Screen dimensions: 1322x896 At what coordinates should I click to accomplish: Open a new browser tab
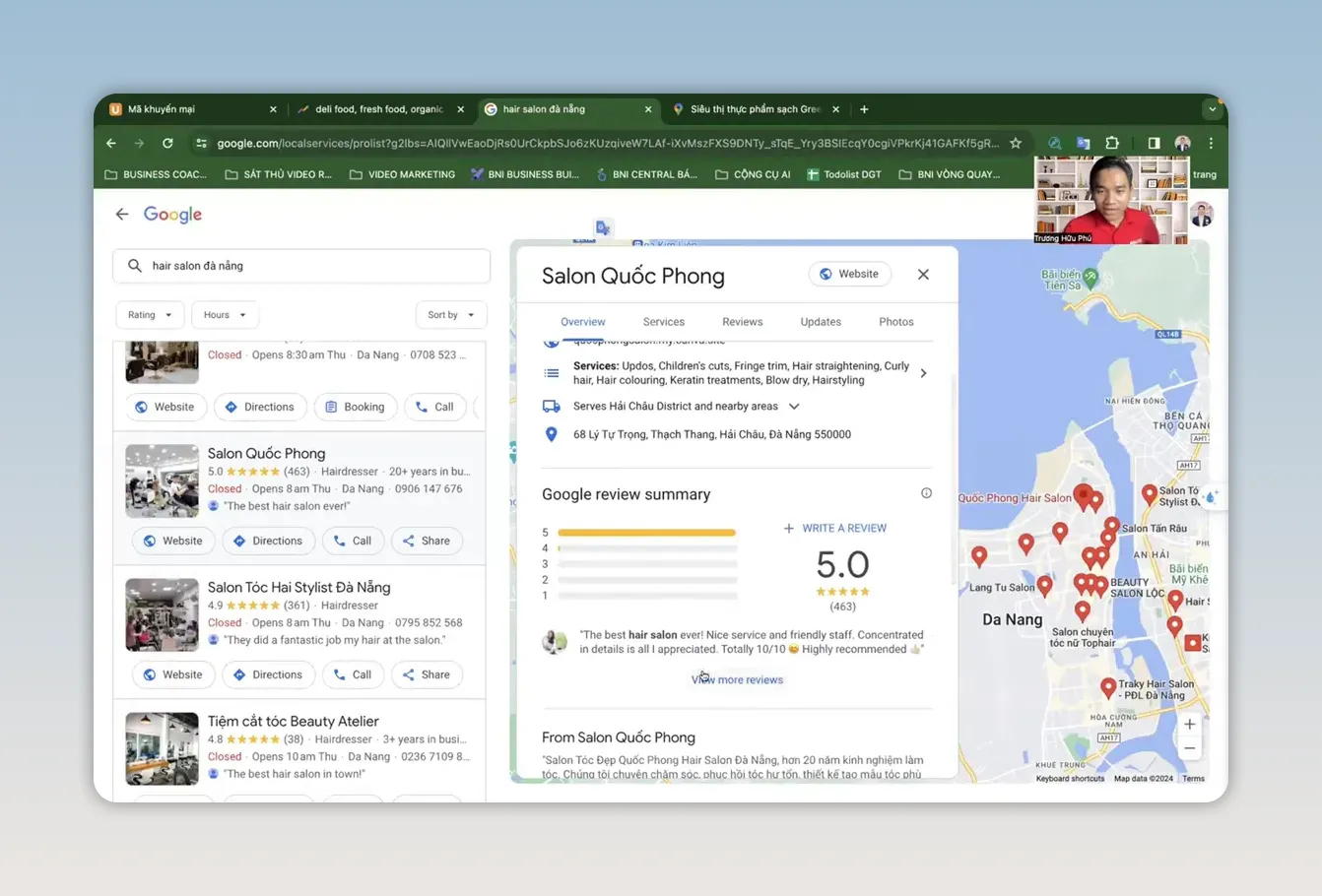click(x=864, y=109)
